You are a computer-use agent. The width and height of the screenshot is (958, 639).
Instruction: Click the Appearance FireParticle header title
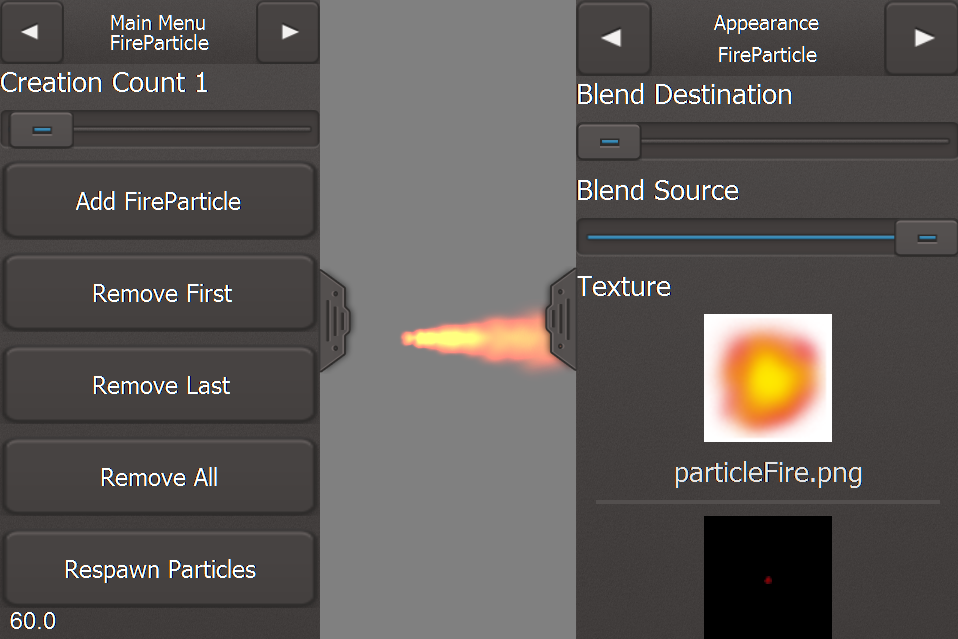(x=767, y=38)
